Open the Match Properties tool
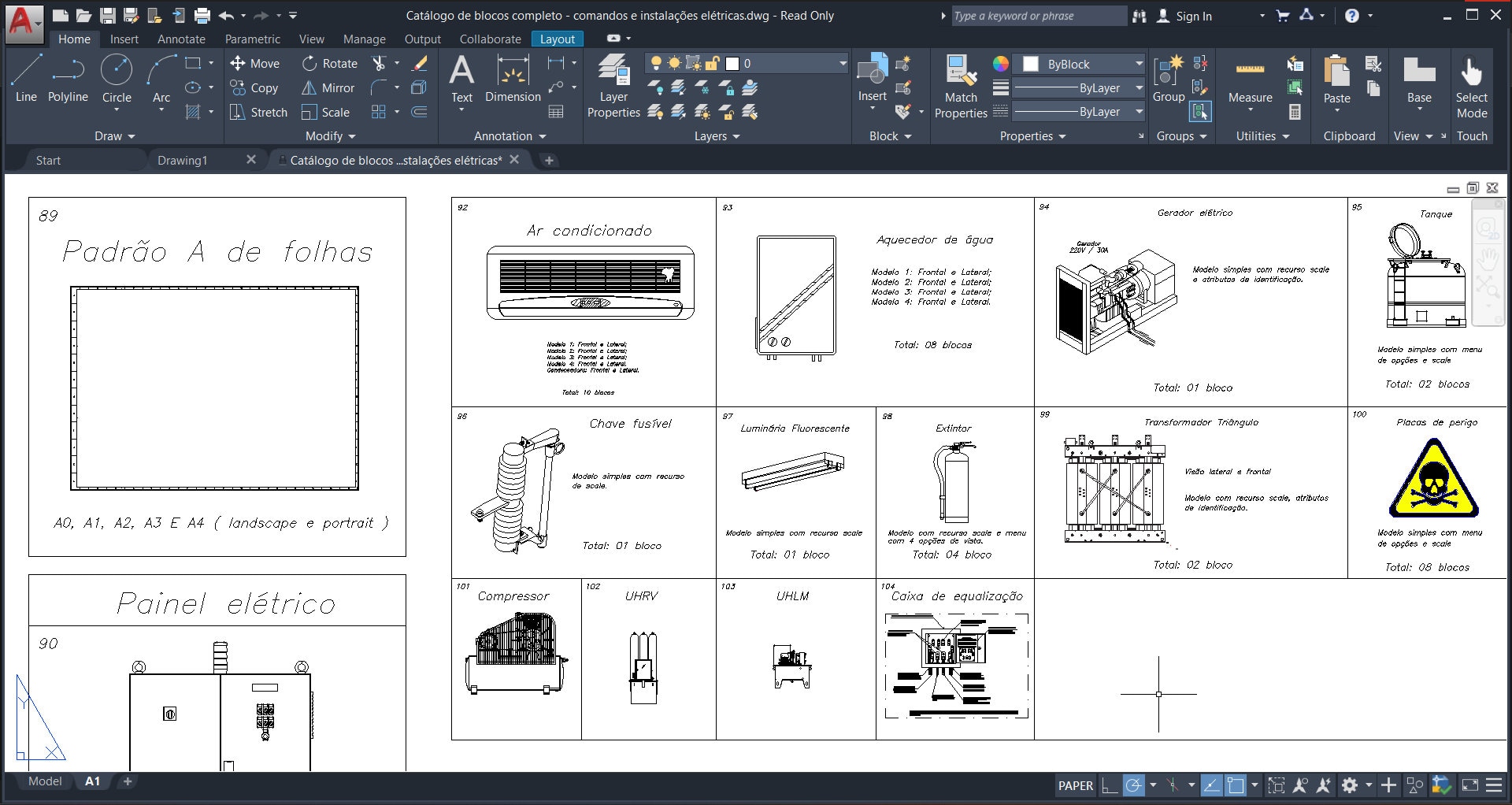 coord(960,87)
